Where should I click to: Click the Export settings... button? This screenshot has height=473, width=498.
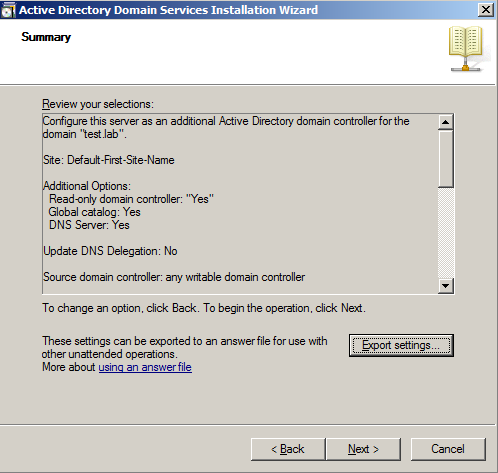[x=401, y=345]
